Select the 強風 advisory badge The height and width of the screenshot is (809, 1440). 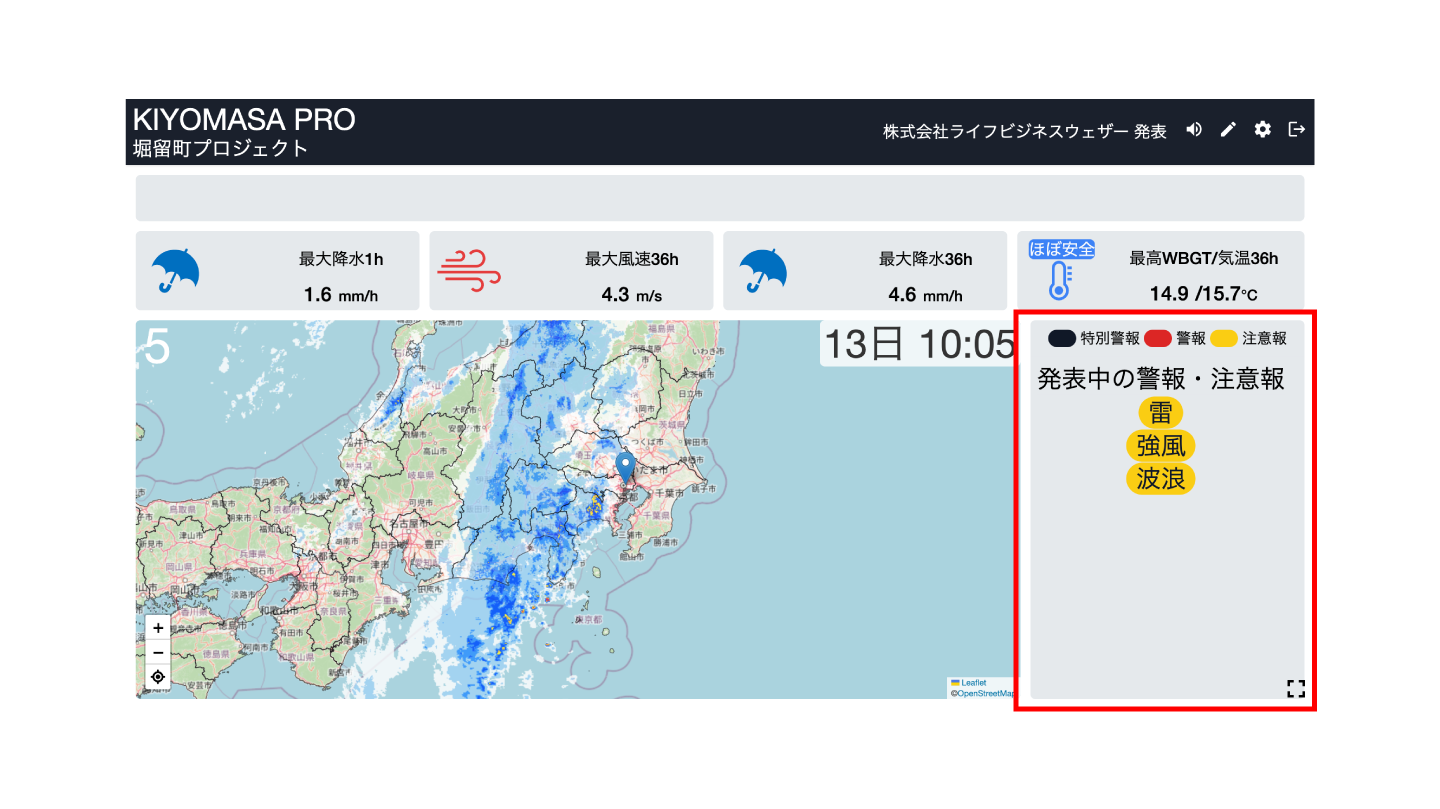point(1160,446)
